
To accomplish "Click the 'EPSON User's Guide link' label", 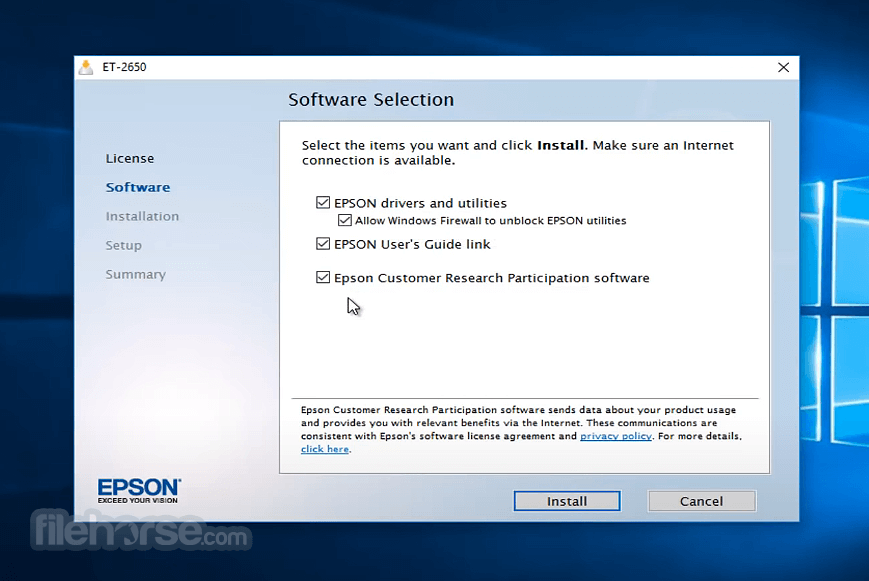I will pyautogui.click(x=412, y=244).
